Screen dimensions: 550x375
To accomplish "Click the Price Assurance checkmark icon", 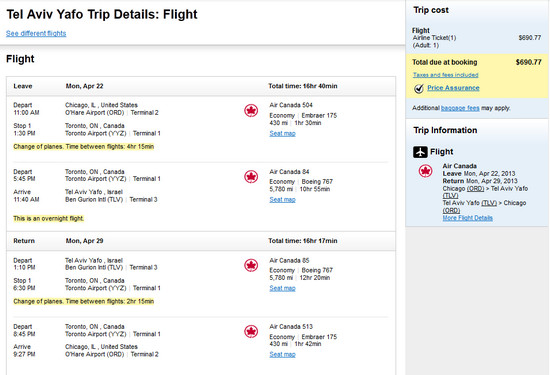I will click(x=418, y=88).
